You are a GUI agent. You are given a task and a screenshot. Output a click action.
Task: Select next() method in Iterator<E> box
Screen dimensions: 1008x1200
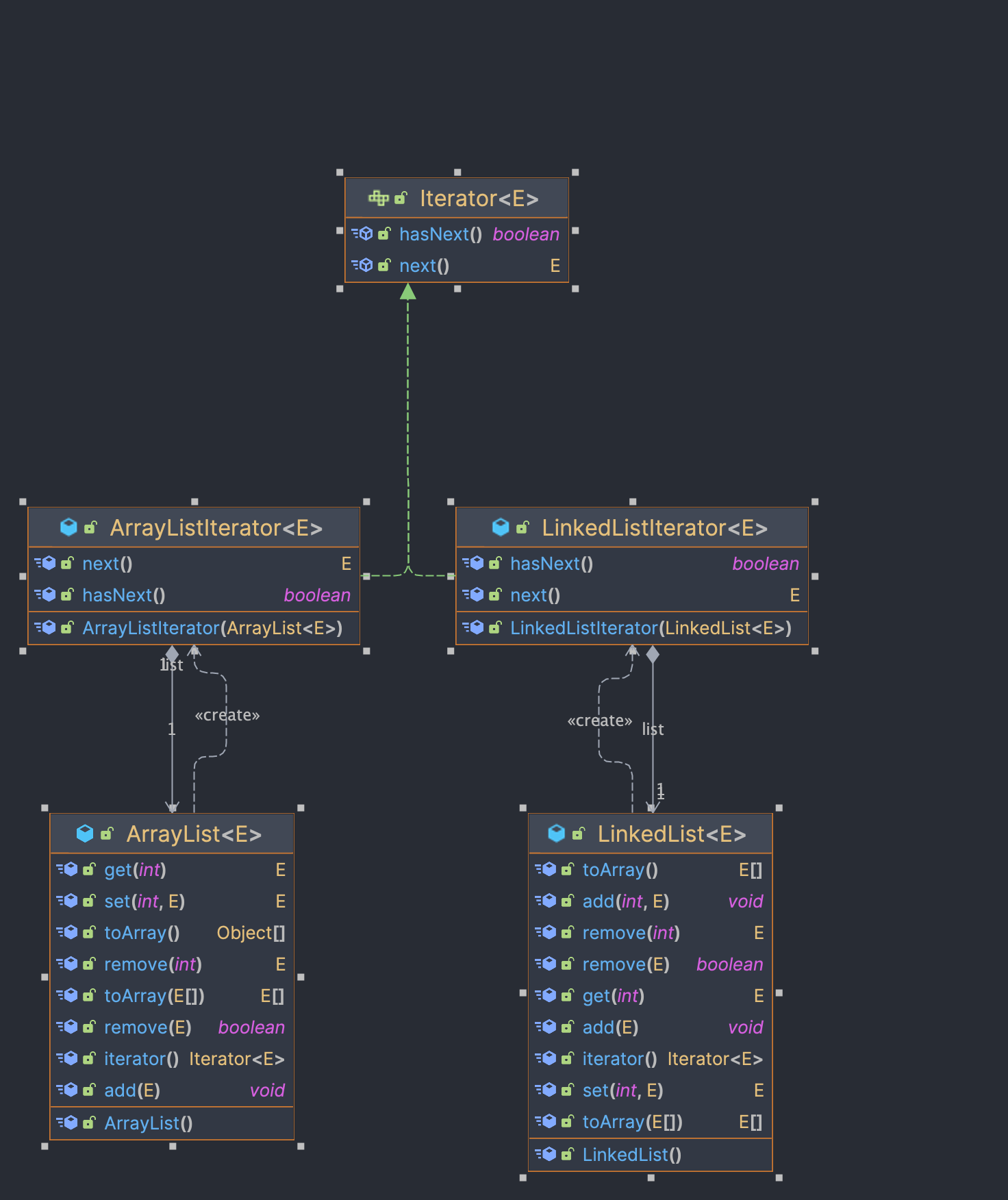click(x=457, y=266)
